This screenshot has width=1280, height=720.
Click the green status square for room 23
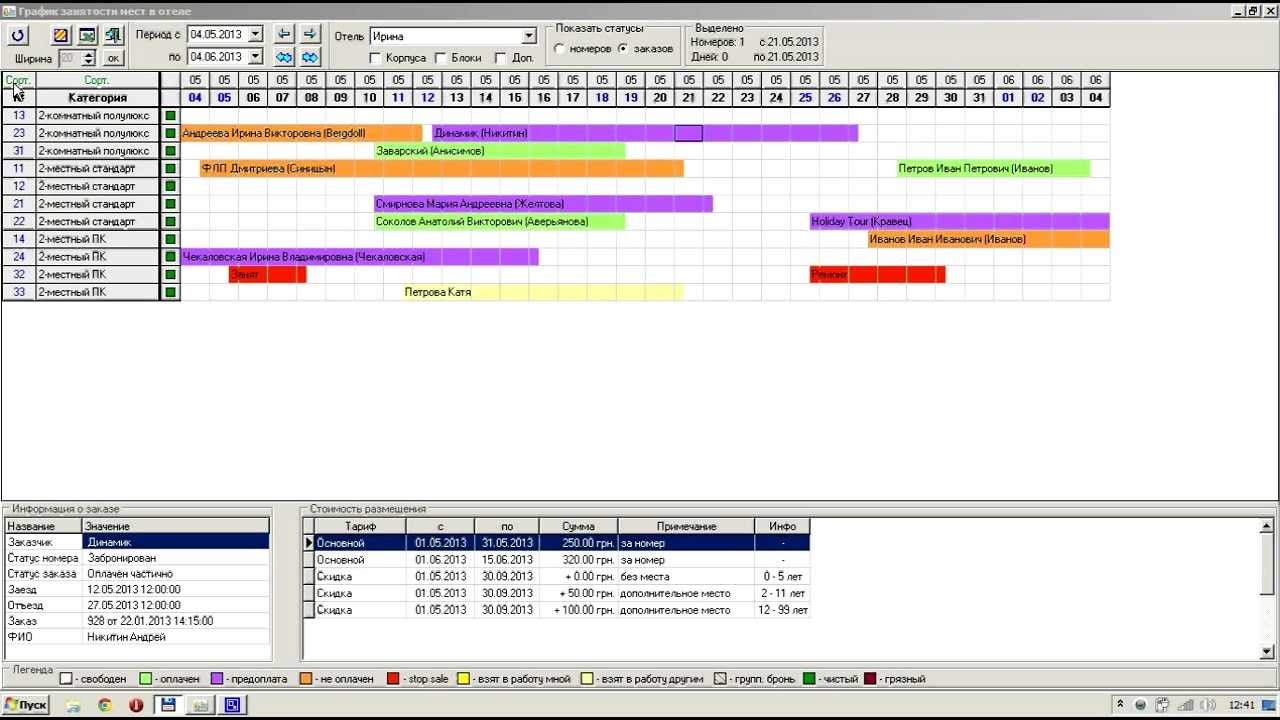[170, 133]
